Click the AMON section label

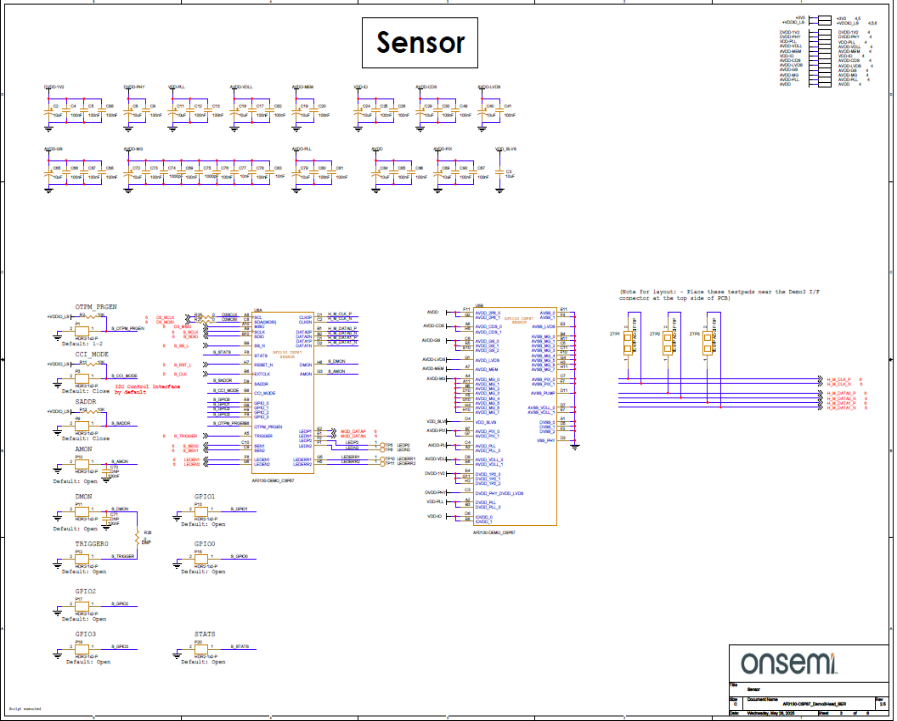(x=84, y=450)
